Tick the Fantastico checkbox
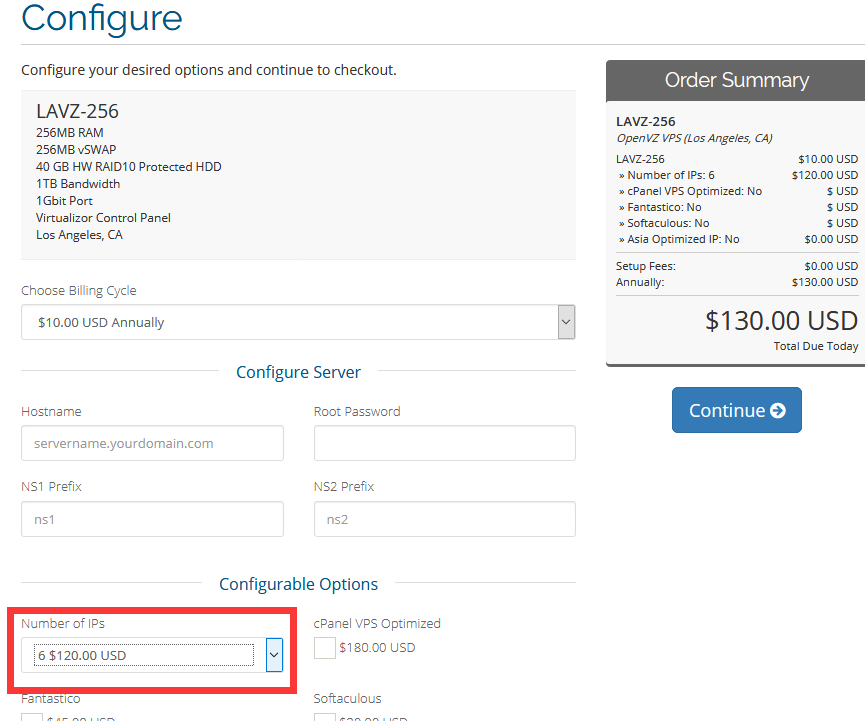 tap(32, 716)
